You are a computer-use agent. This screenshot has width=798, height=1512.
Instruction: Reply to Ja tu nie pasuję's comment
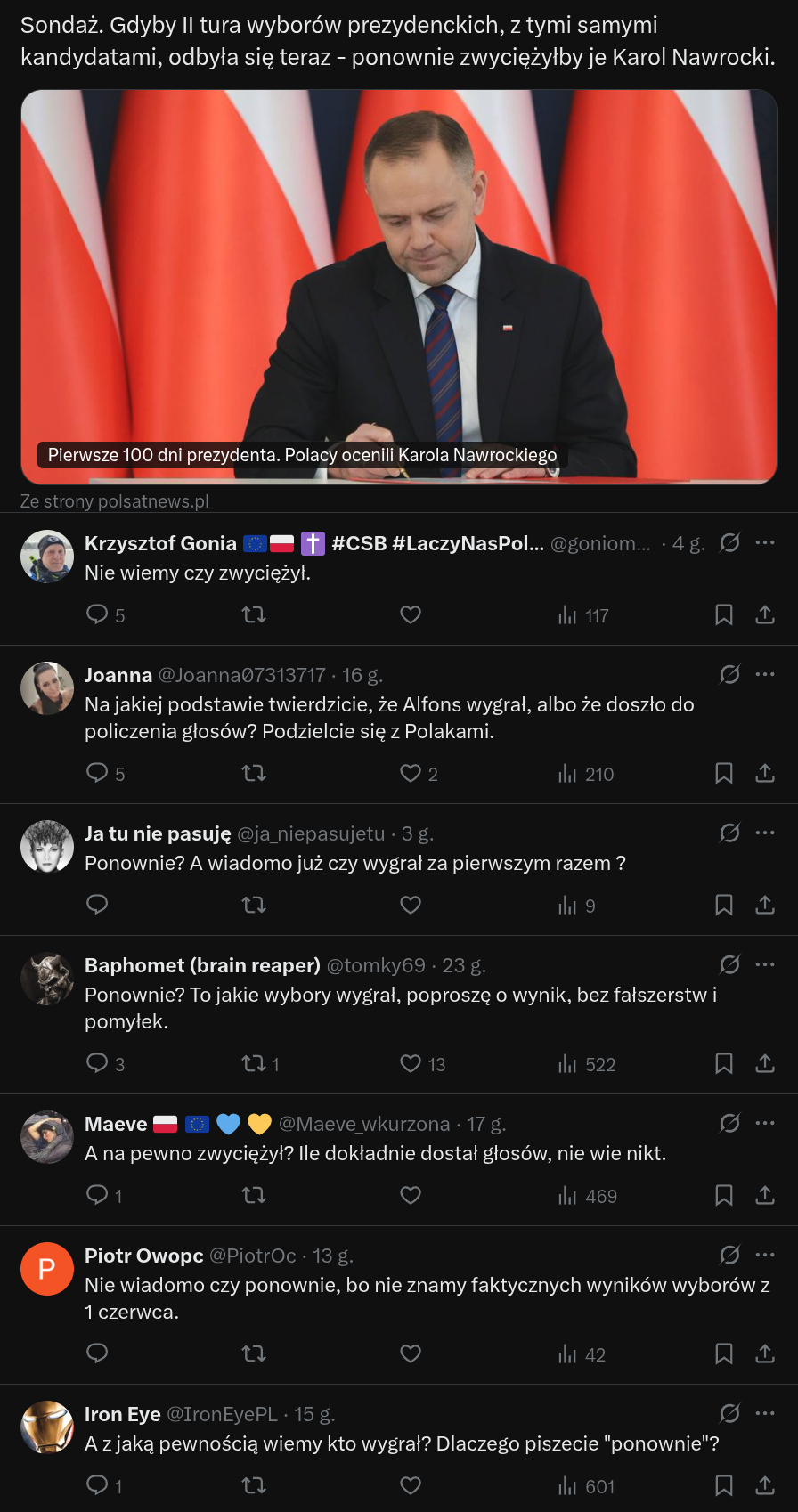tap(97, 905)
